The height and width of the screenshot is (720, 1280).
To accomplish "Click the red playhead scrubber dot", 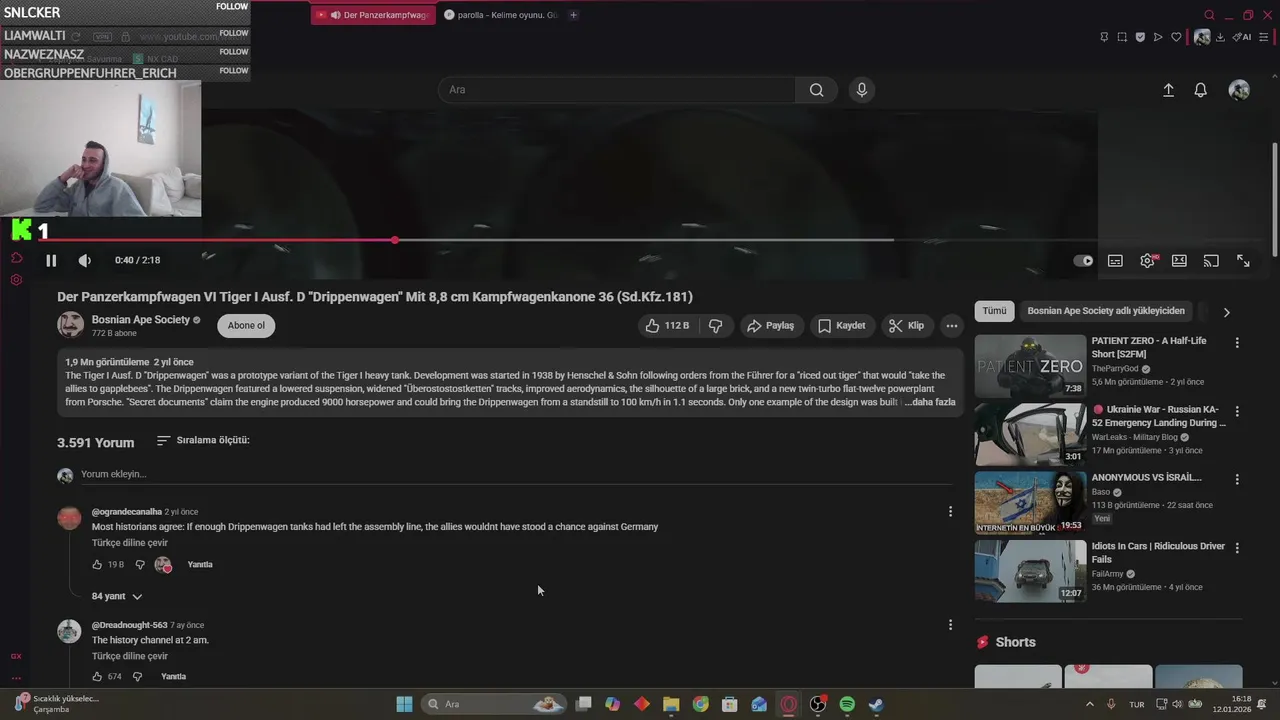I will point(395,240).
